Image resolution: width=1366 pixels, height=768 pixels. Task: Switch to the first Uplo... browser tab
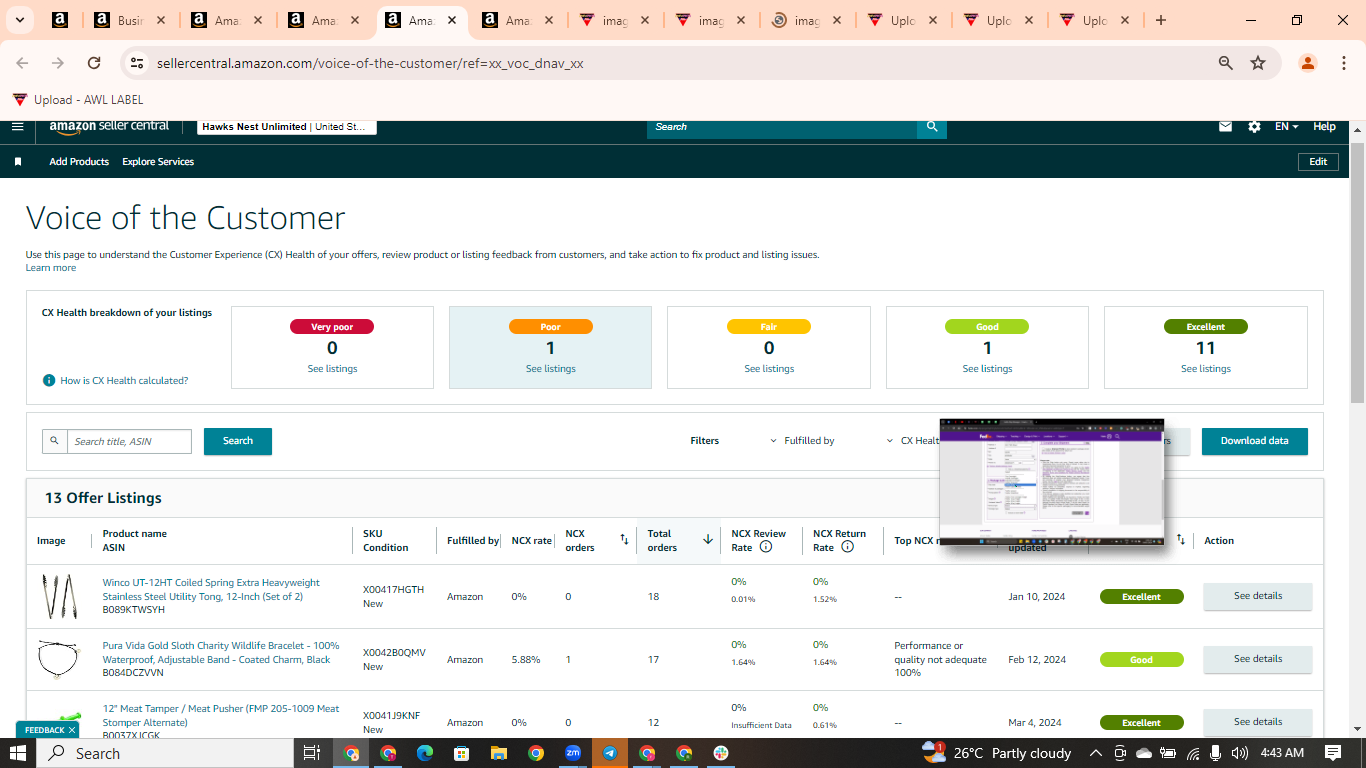901,20
